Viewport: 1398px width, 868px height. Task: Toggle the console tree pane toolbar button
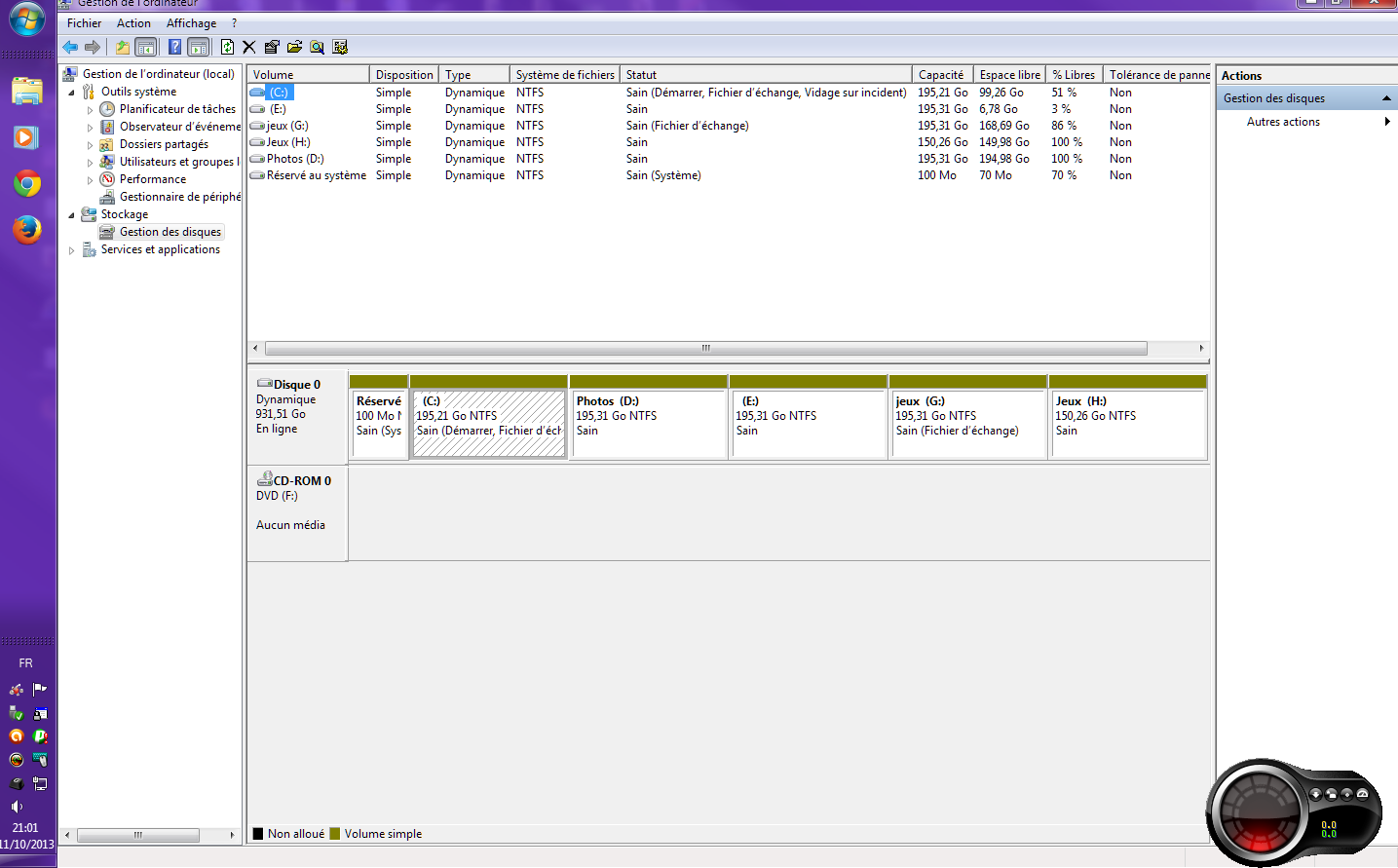click(x=146, y=47)
